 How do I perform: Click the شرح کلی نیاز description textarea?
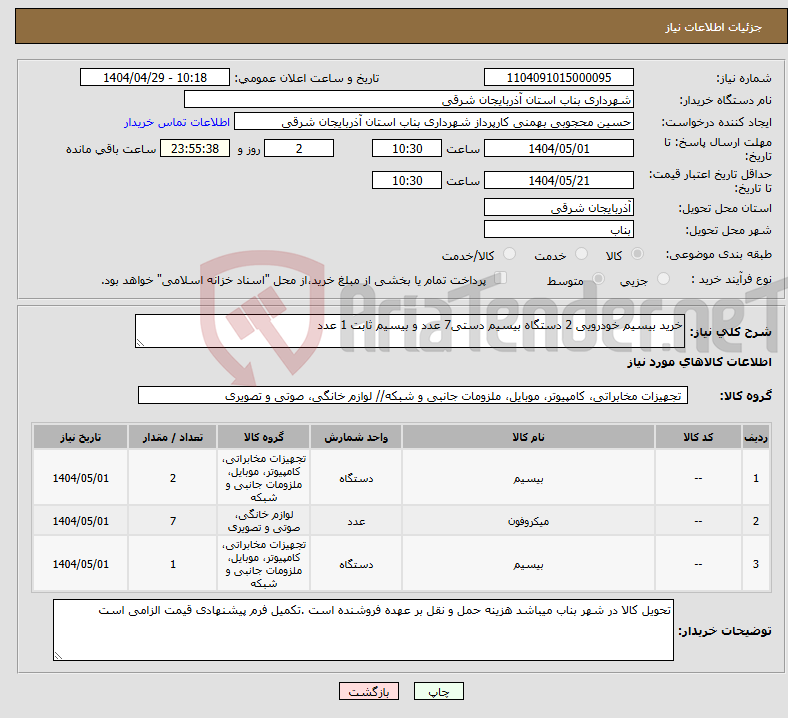coord(410,331)
